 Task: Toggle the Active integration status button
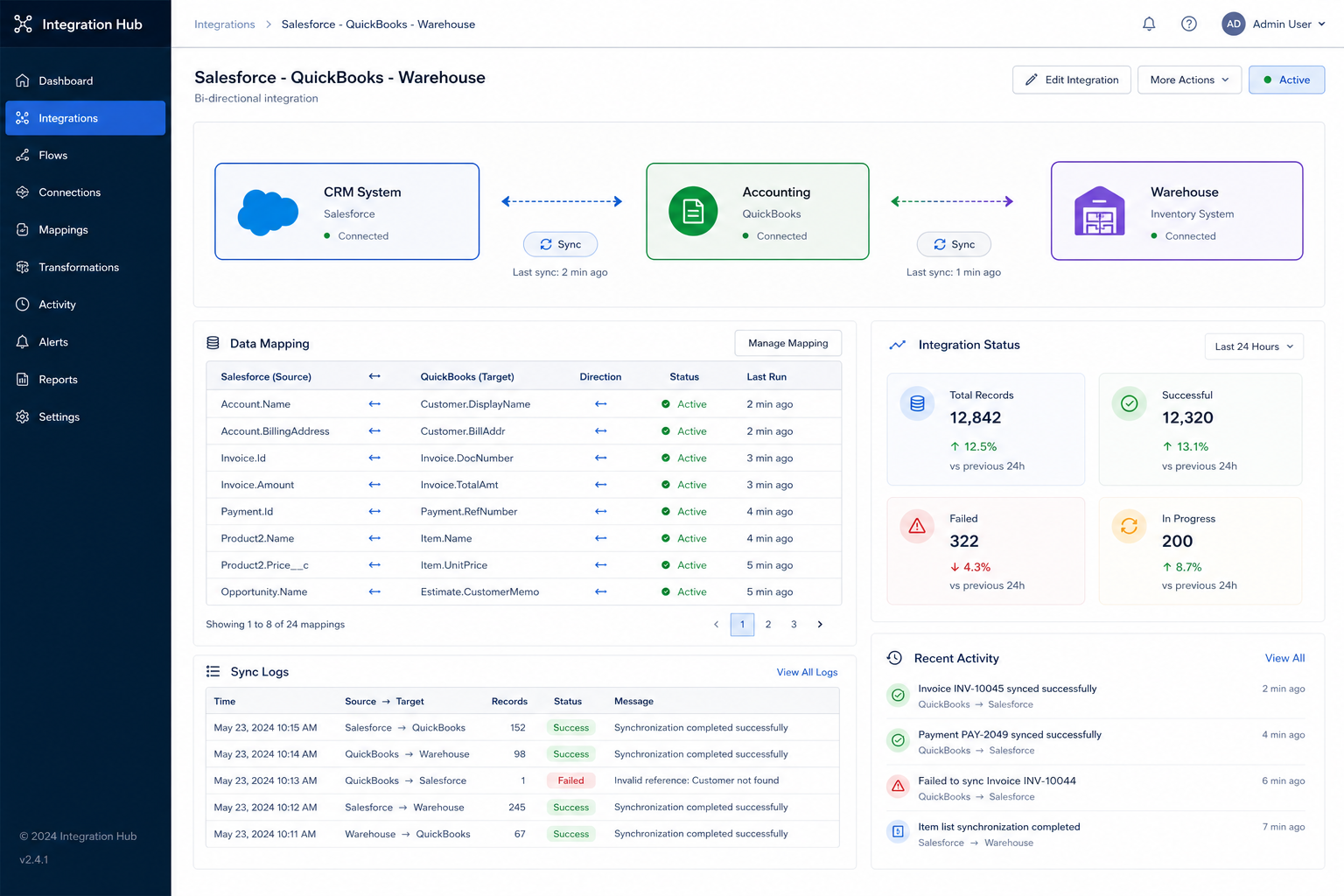click(1286, 80)
